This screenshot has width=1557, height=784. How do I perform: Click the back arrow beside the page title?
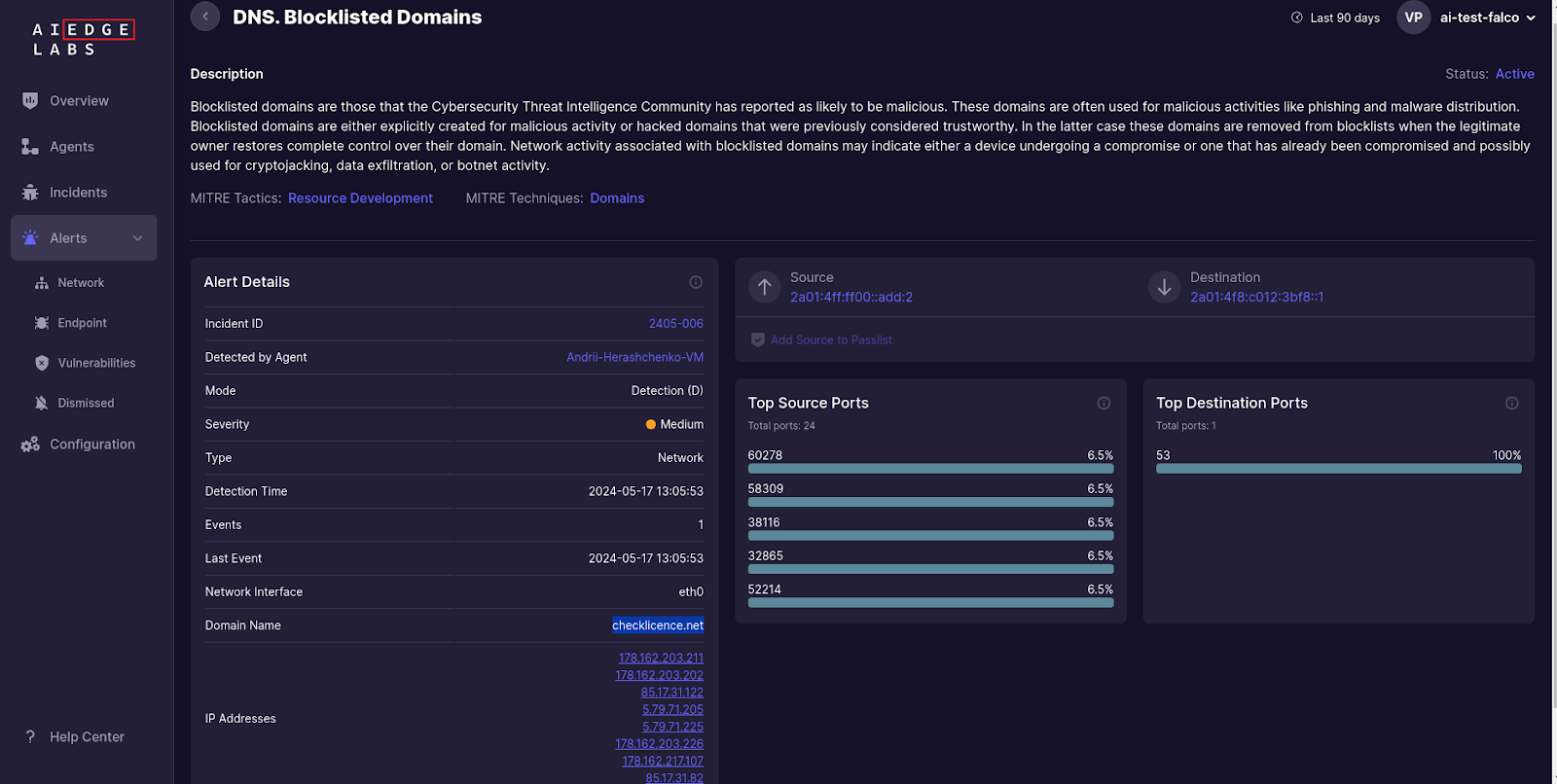(x=205, y=17)
